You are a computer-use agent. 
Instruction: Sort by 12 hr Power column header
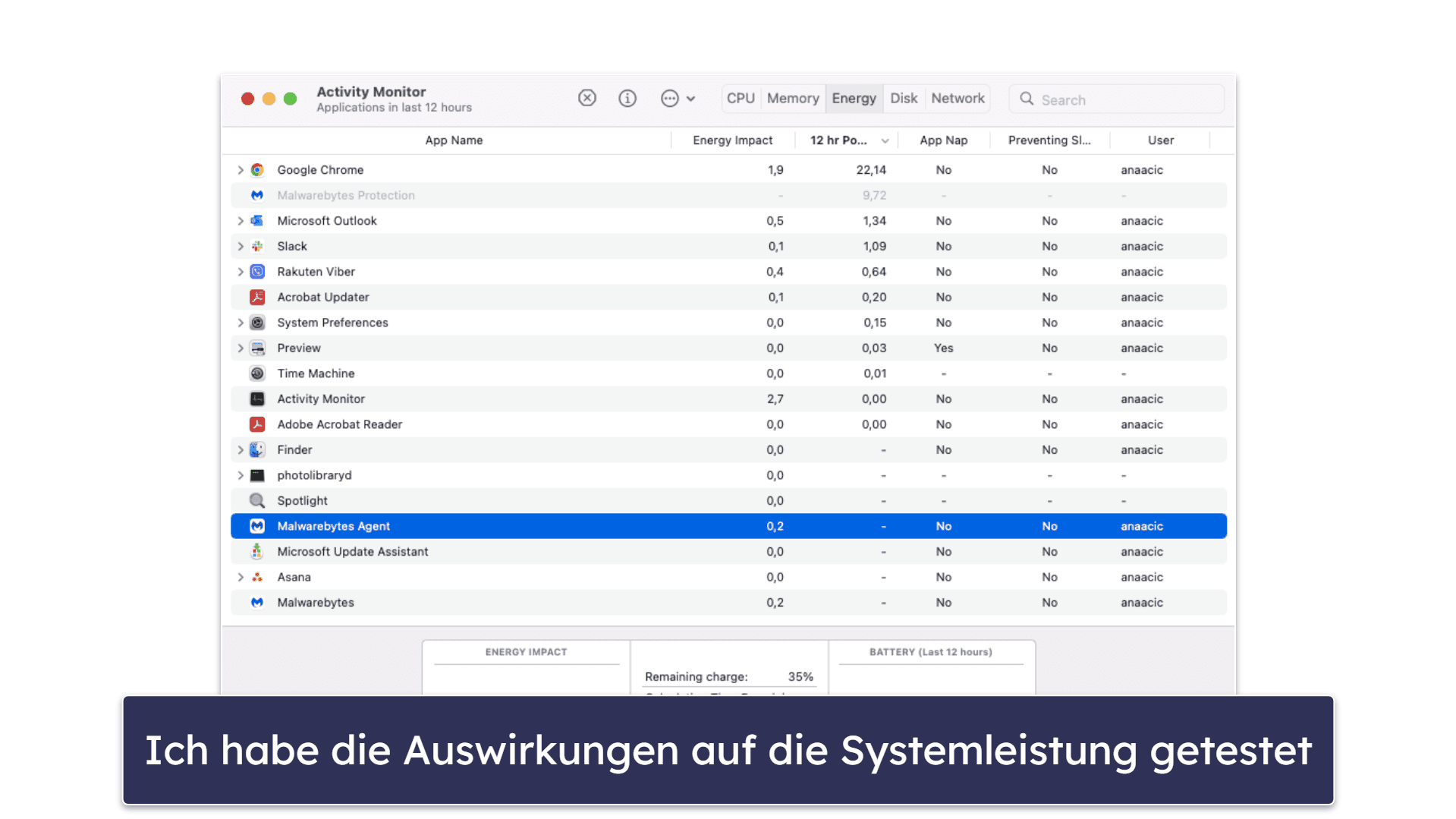(x=847, y=140)
